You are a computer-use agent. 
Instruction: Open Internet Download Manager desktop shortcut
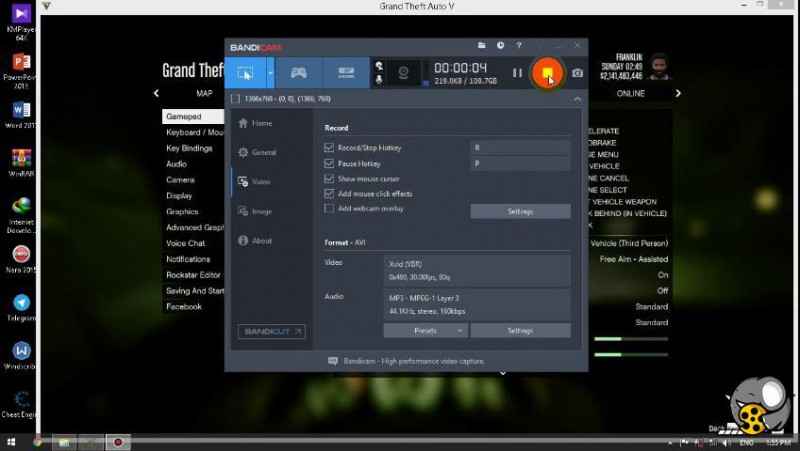pos(21,215)
